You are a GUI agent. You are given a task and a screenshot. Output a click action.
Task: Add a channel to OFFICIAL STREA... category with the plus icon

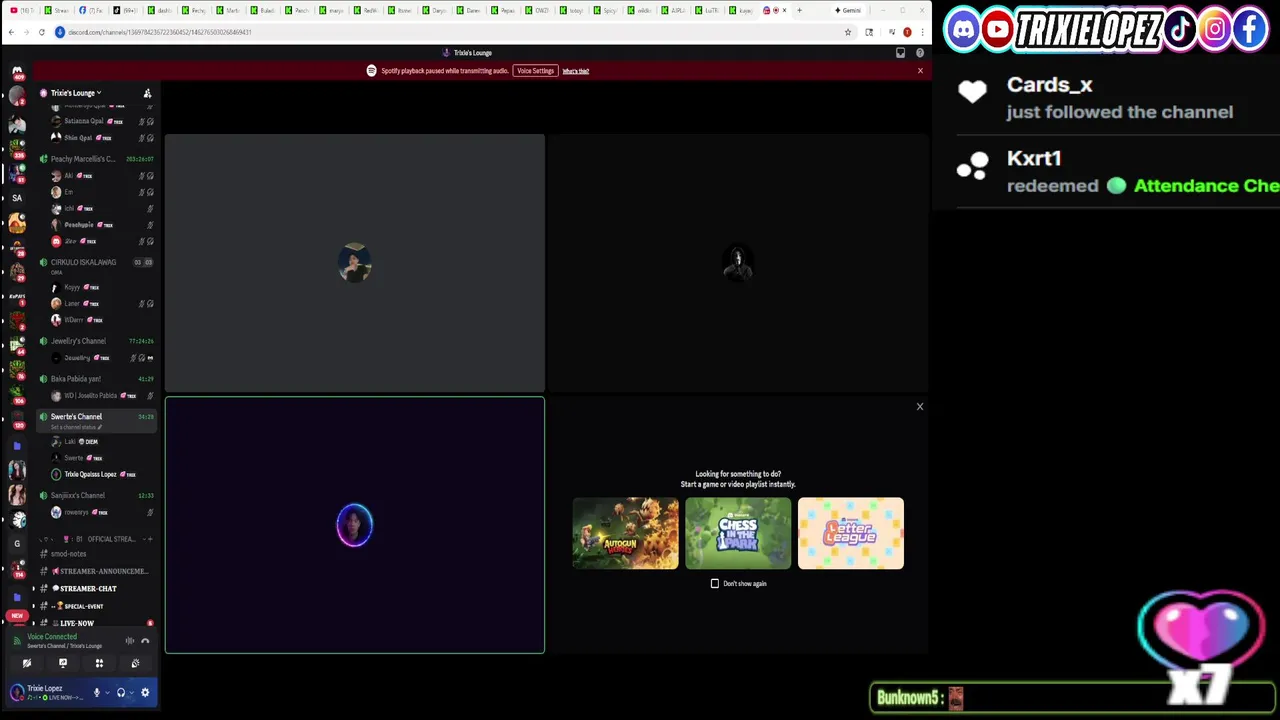149,539
